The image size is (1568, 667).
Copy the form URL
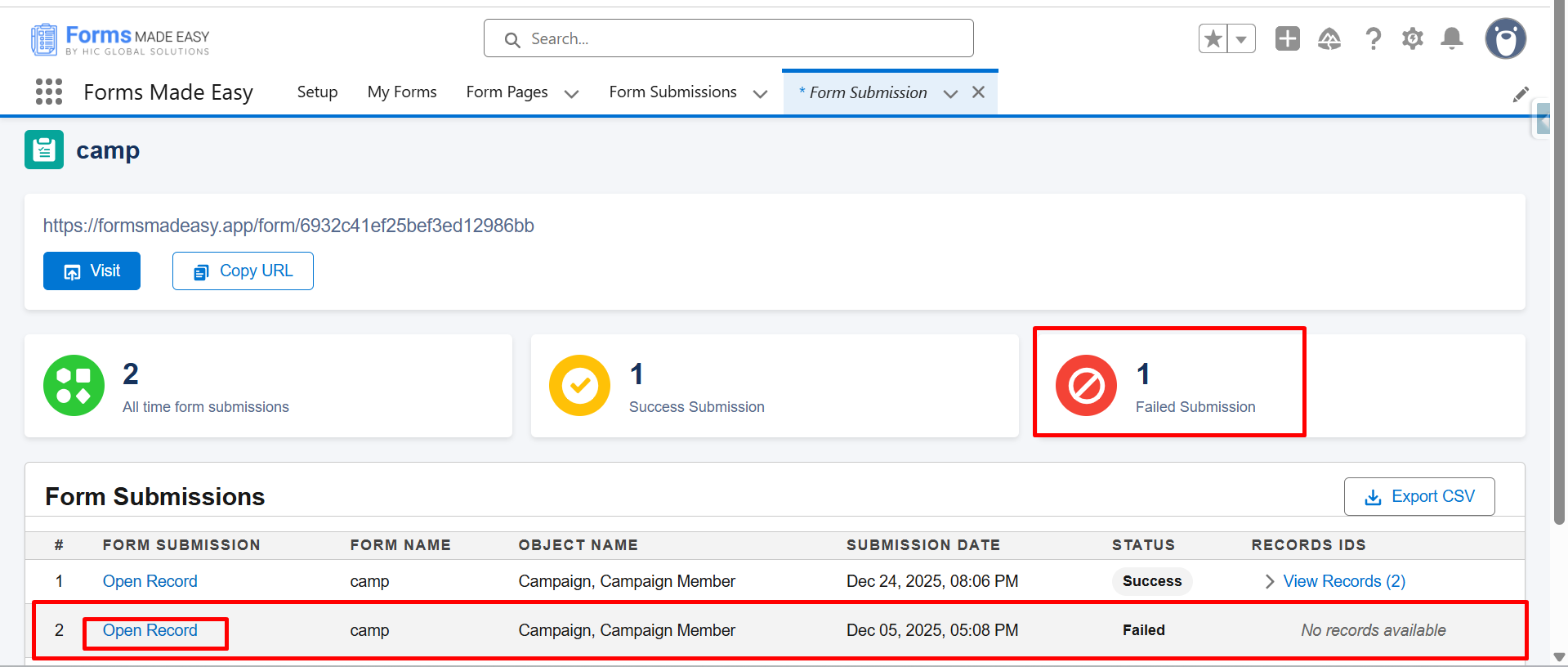click(x=243, y=271)
